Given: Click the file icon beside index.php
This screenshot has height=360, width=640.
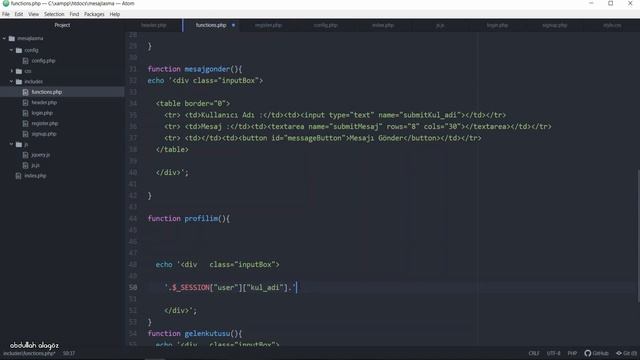Looking at the screenshot, I should (18, 176).
